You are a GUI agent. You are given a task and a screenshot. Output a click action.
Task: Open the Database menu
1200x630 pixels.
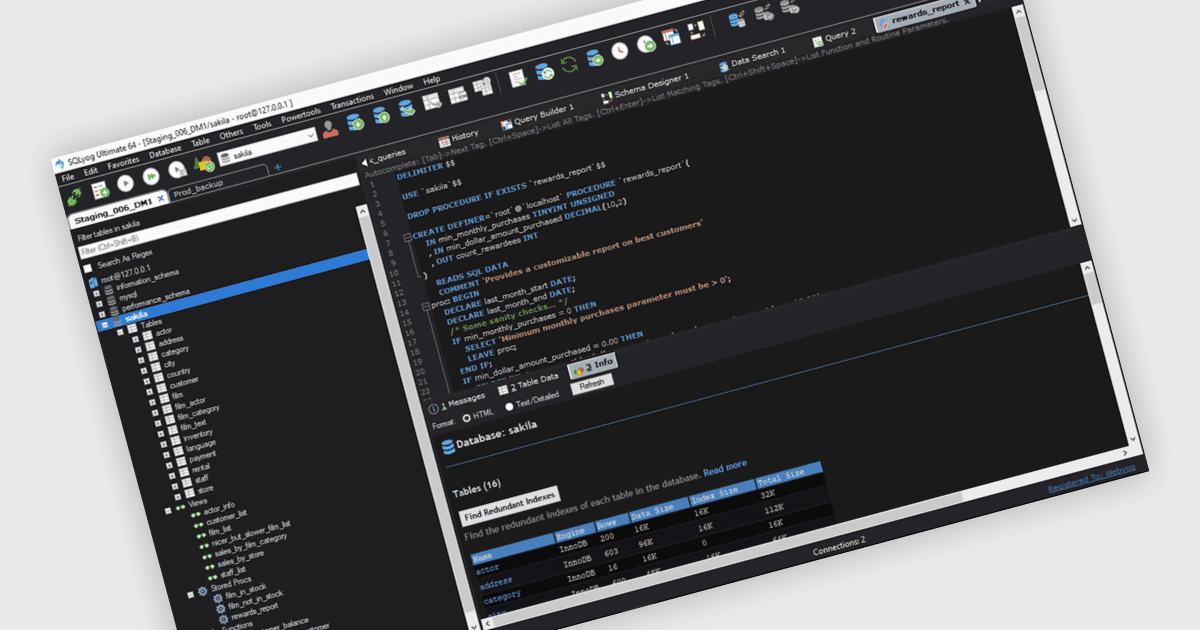pyautogui.click(x=166, y=151)
